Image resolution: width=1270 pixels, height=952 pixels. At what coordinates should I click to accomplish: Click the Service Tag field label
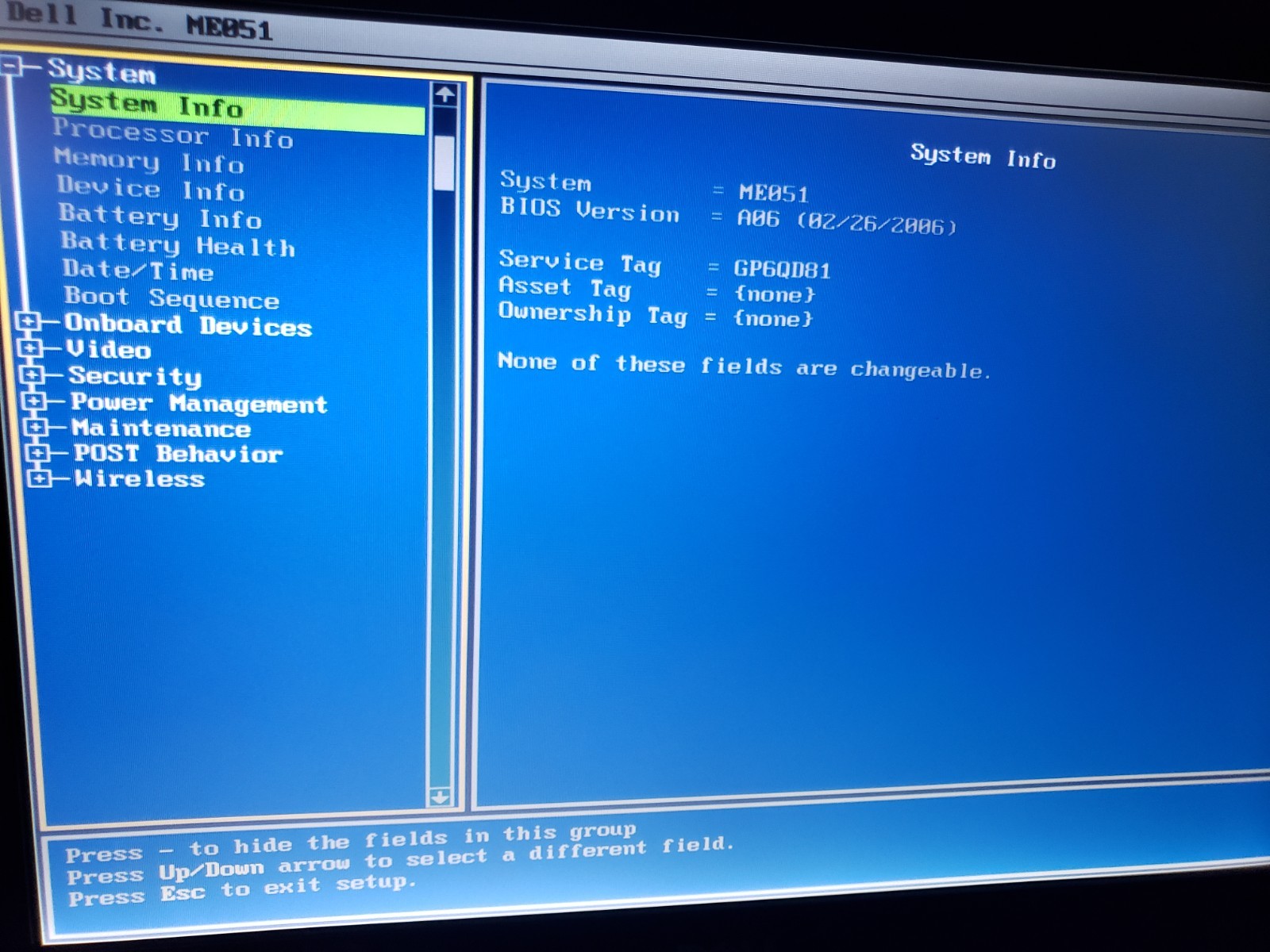tap(580, 263)
